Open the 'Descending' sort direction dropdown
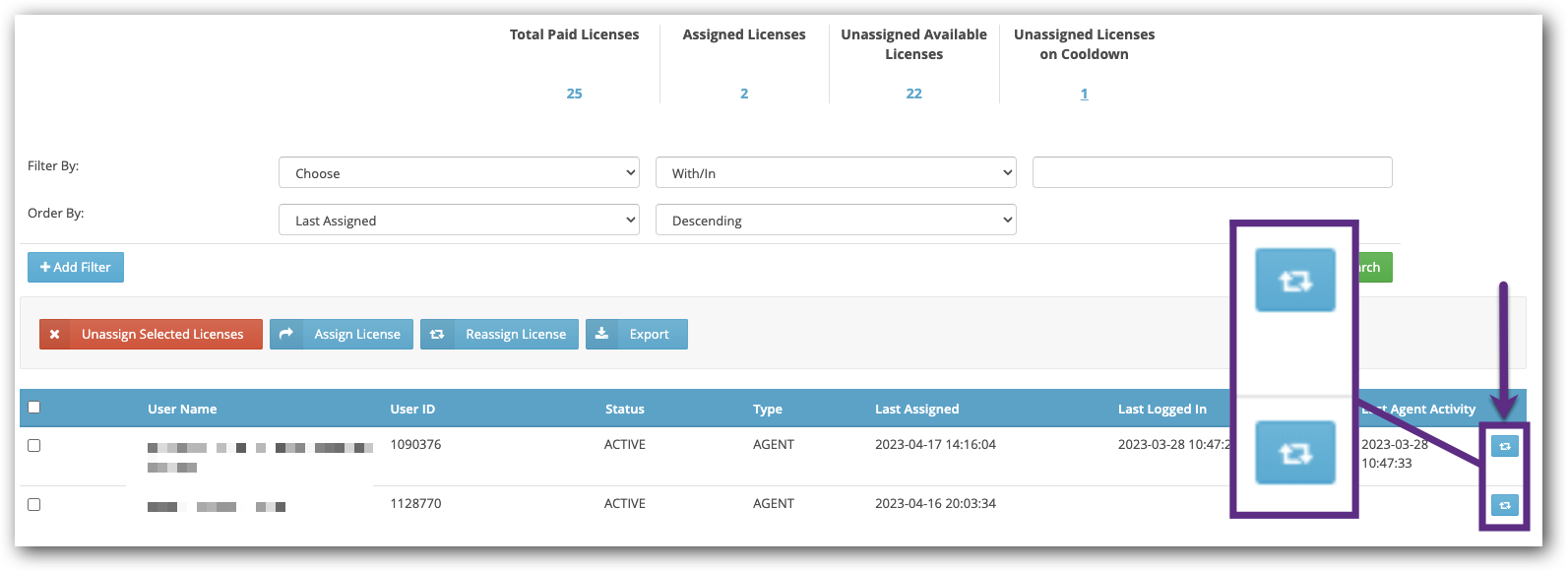 pyautogui.click(x=835, y=221)
